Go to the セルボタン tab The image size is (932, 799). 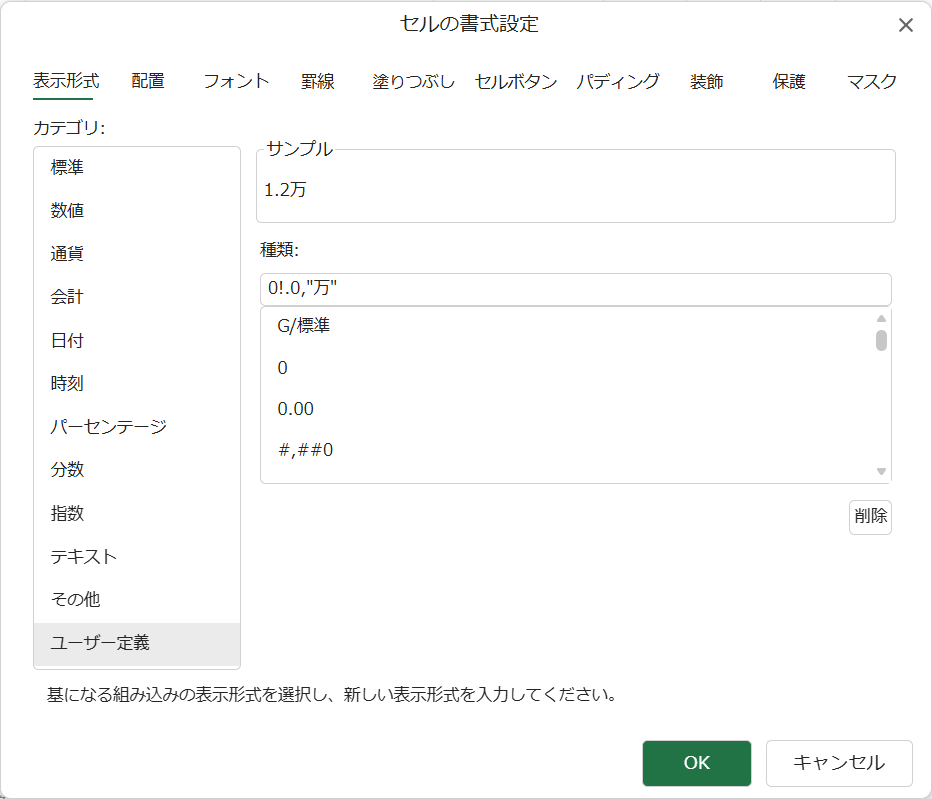(x=516, y=81)
